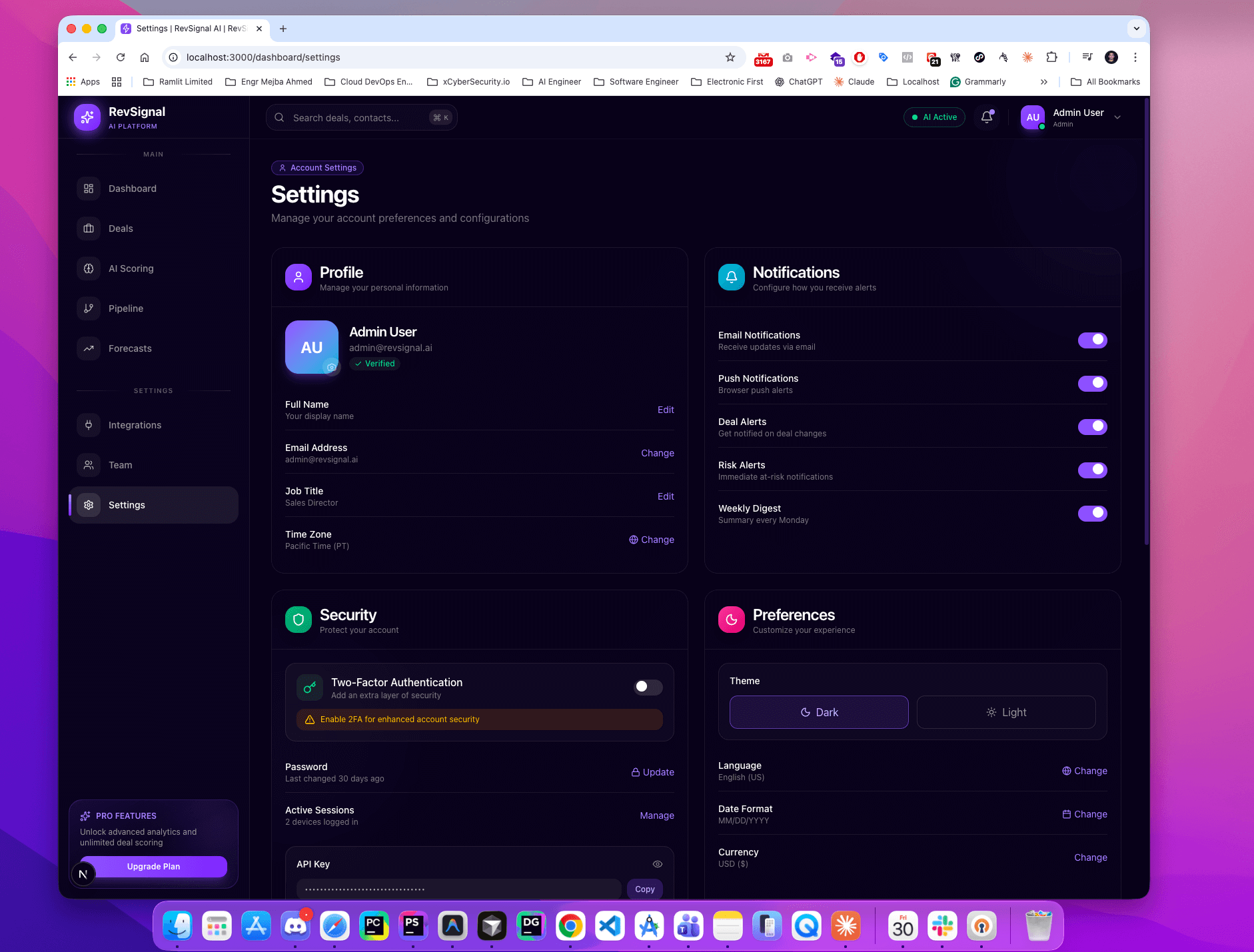
Task: Open the bookmarks overflow chevron
Action: click(x=1043, y=81)
